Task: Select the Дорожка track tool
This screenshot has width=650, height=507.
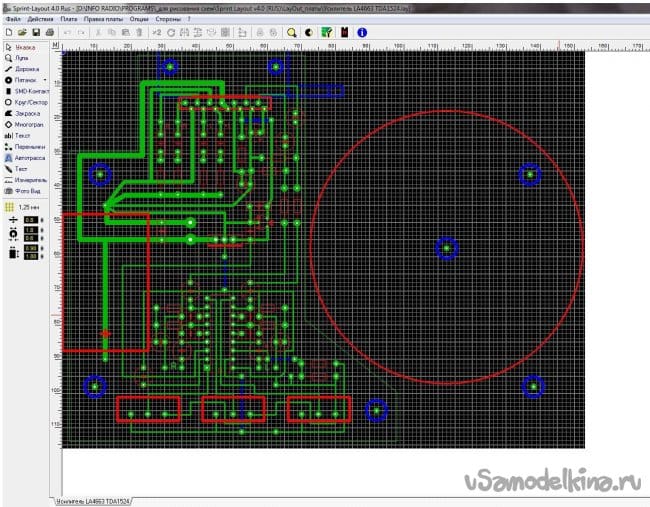Action: tap(25, 68)
